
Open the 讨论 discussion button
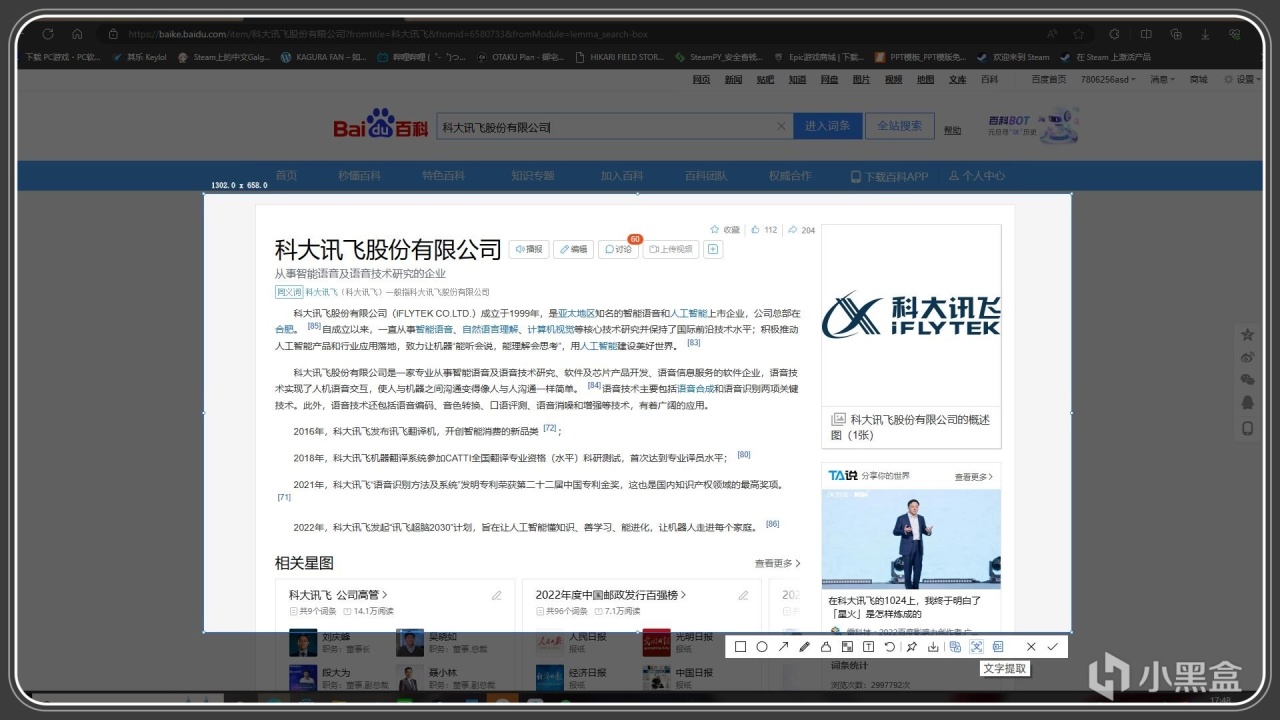(618, 249)
